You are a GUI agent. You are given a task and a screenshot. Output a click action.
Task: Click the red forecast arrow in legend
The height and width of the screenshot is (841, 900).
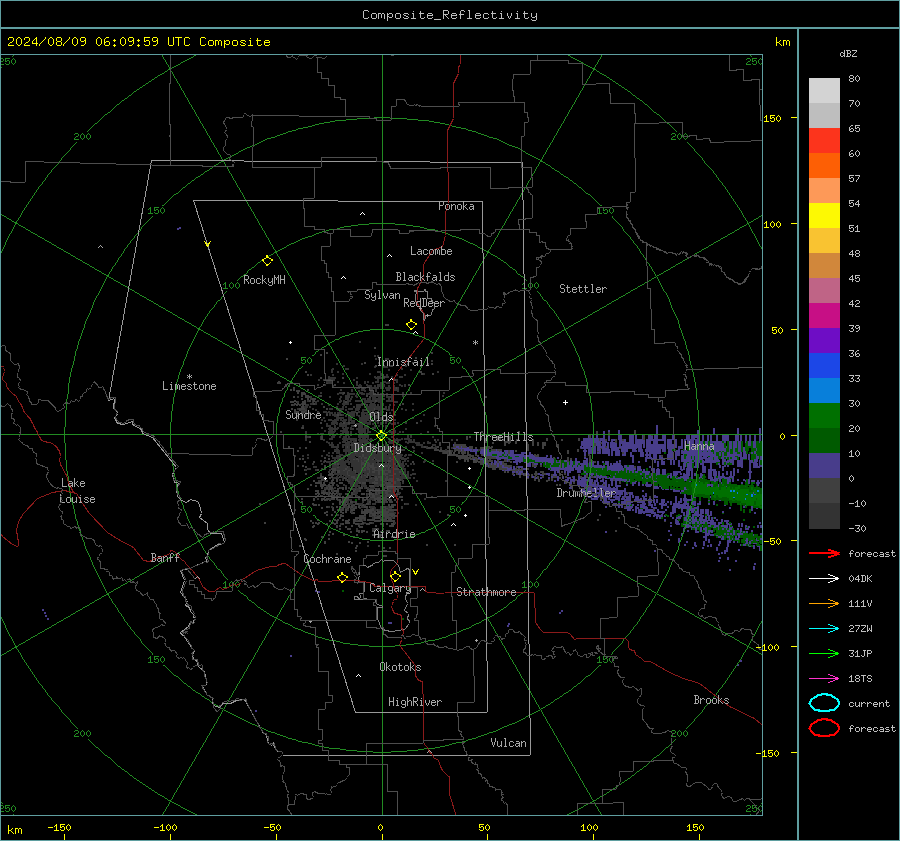[824, 553]
